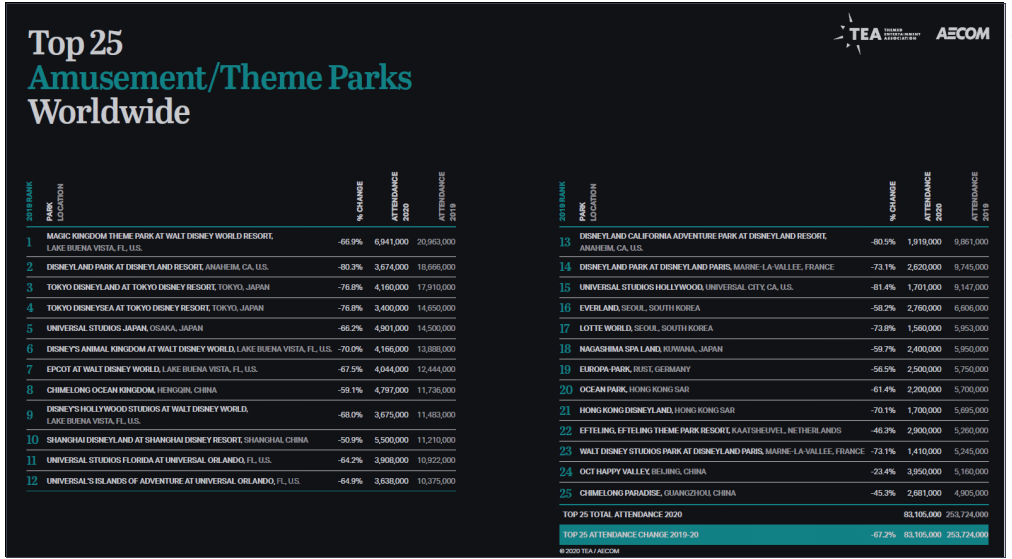Click the -46.3% change value

(883, 431)
